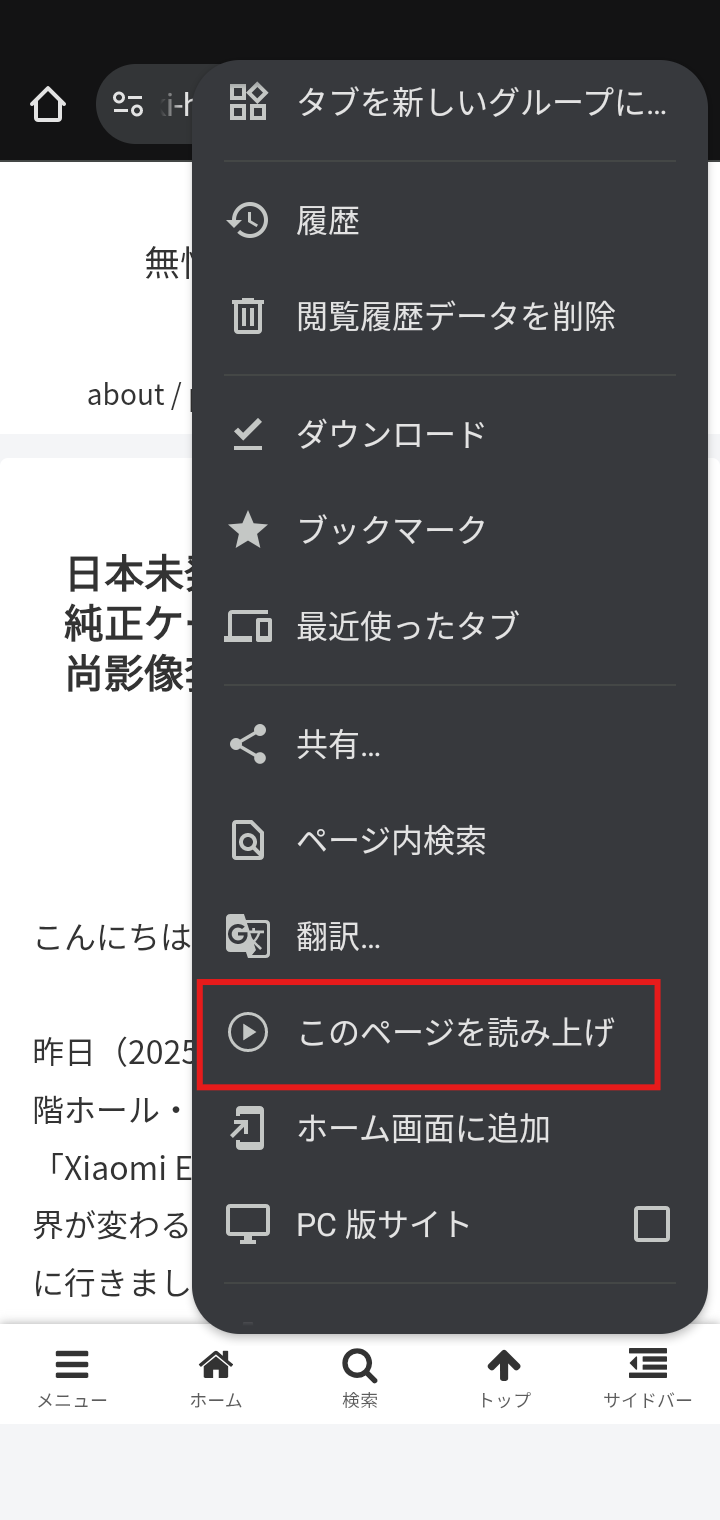Viewport: 720px width, 1520px height.
Task: Tap the trash icon for 閲覧履歴データを削除
Action: pyautogui.click(x=248, y=316)
